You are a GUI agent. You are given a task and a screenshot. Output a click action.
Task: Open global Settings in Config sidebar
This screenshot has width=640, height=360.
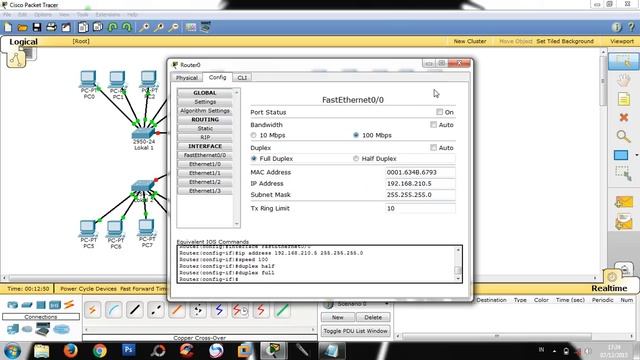point(205,102)
